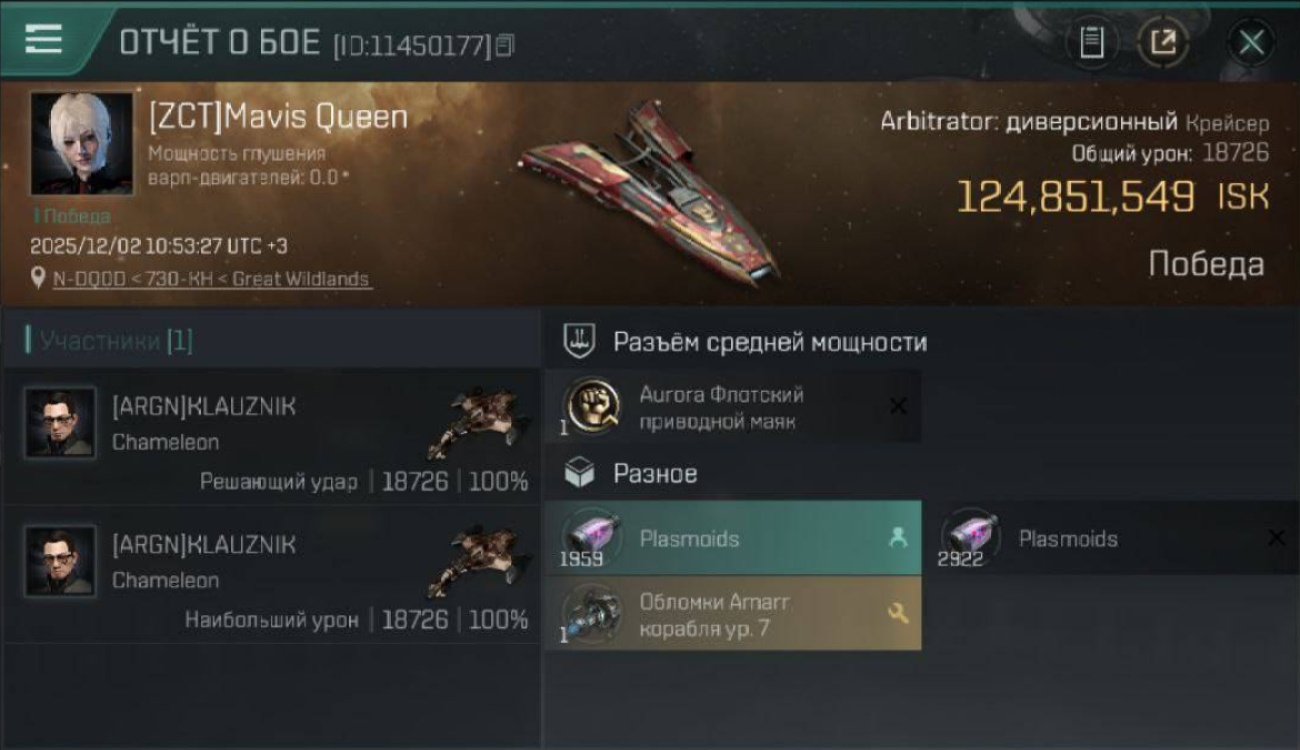Click the Chameleon ship icon in the Наибольший урон row
This screenshot has height=750, width=1300.
[477, 561]
